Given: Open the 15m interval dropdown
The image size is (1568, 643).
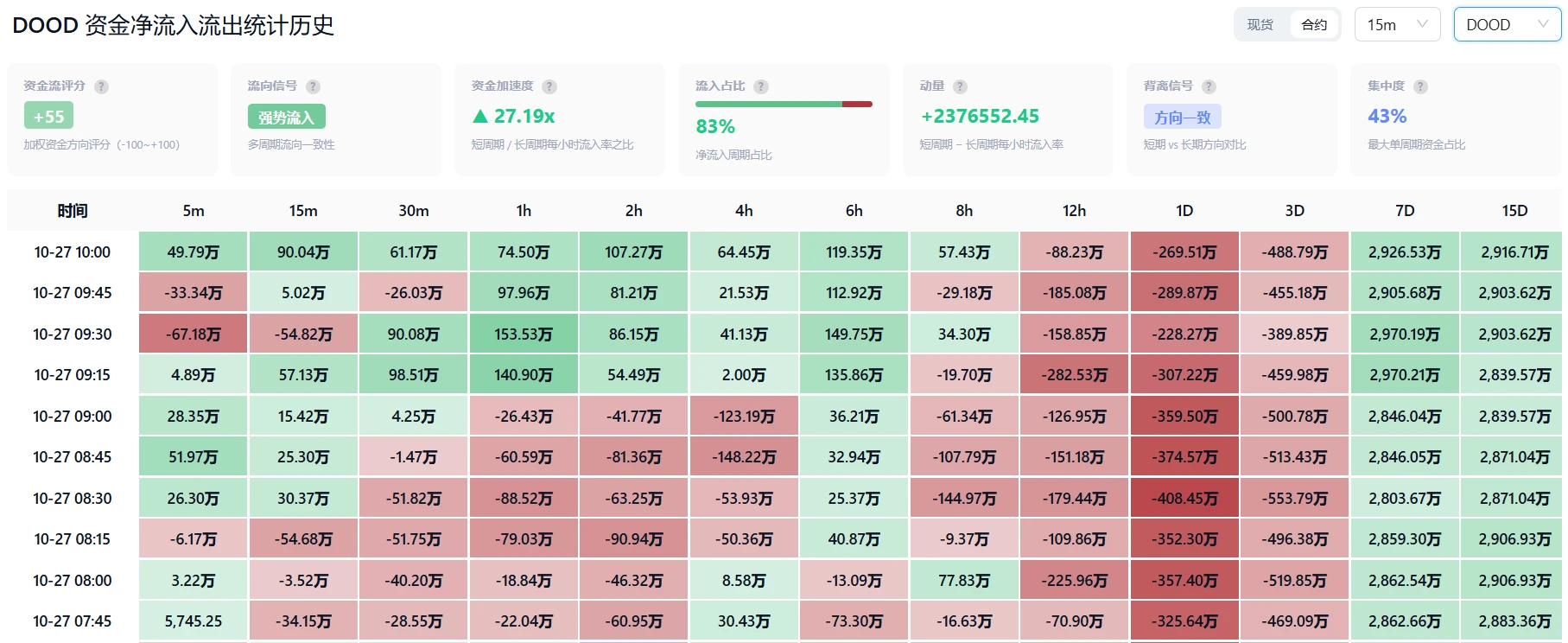Looking at the screenshot, I should pos(1397,24).
